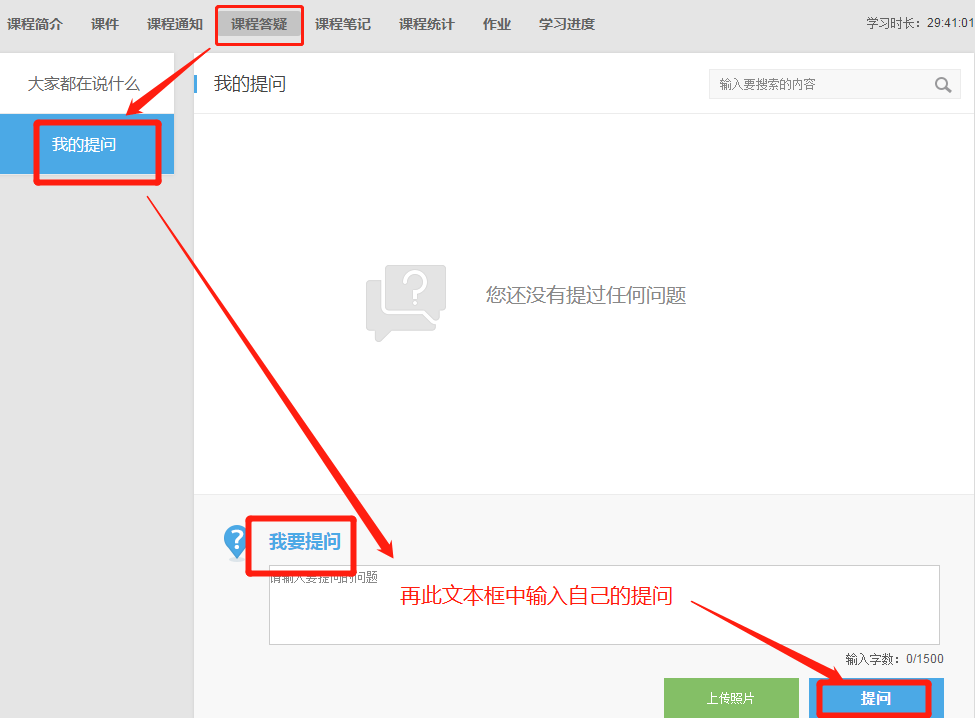Go to the 课程通知 tab

pos(175,24)
